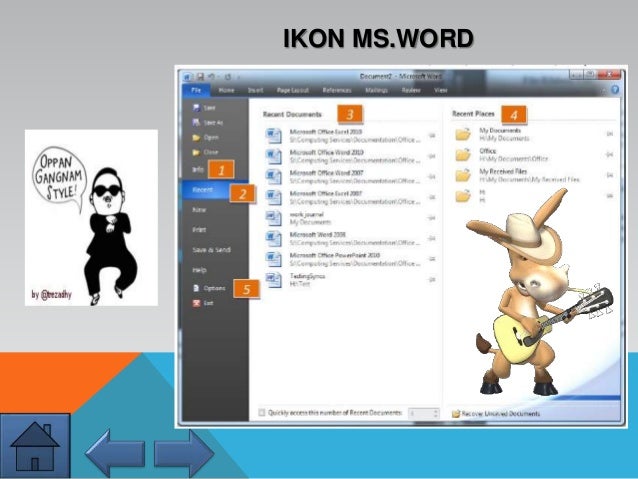Switch to the Mailings tab
638x479 pixels.
[376, 90]
